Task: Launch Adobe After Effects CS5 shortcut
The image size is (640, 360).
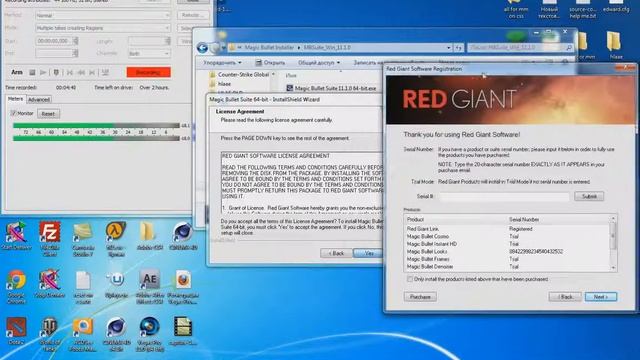Action: 149,286
